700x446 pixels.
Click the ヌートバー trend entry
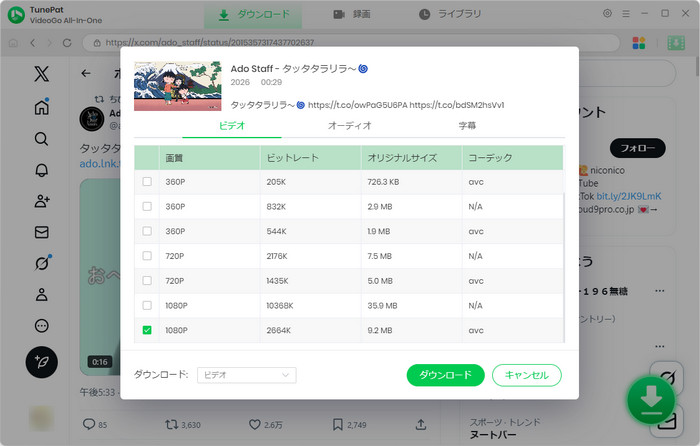tap(493, 435)
